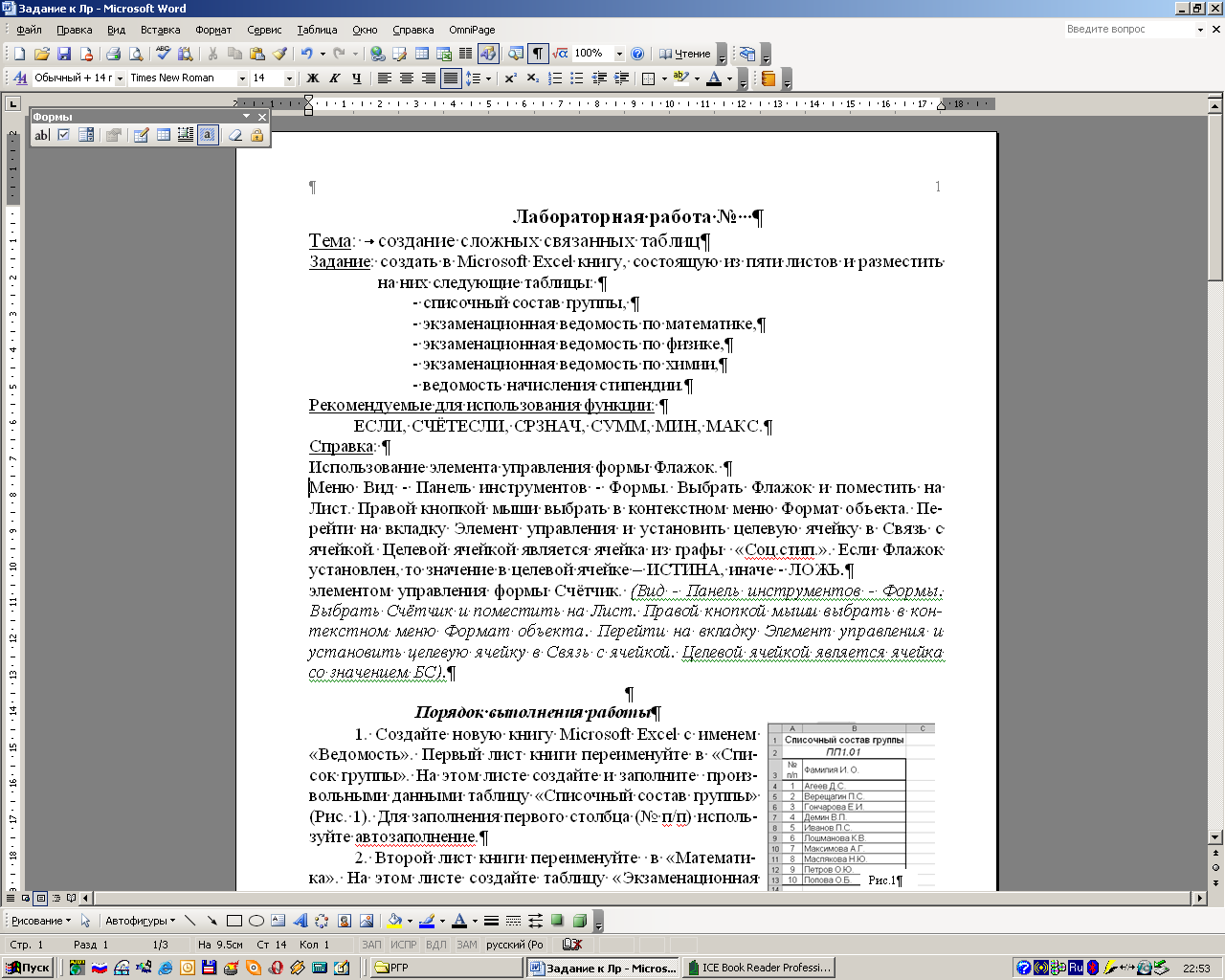Toggle Protect Form lock icon
The image size is (1225, 980).
[257, 136]
